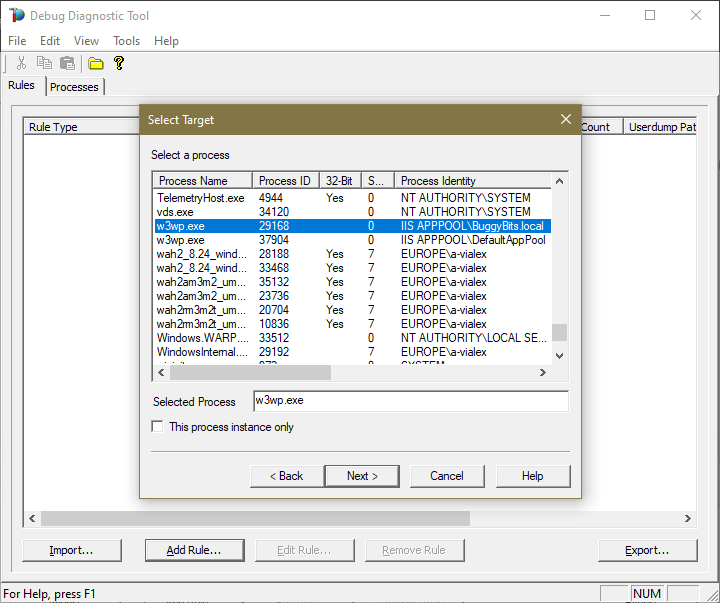Select wah2rm3m2t process with ID 20704
720x603 pixels.
(x=353, y=310)
